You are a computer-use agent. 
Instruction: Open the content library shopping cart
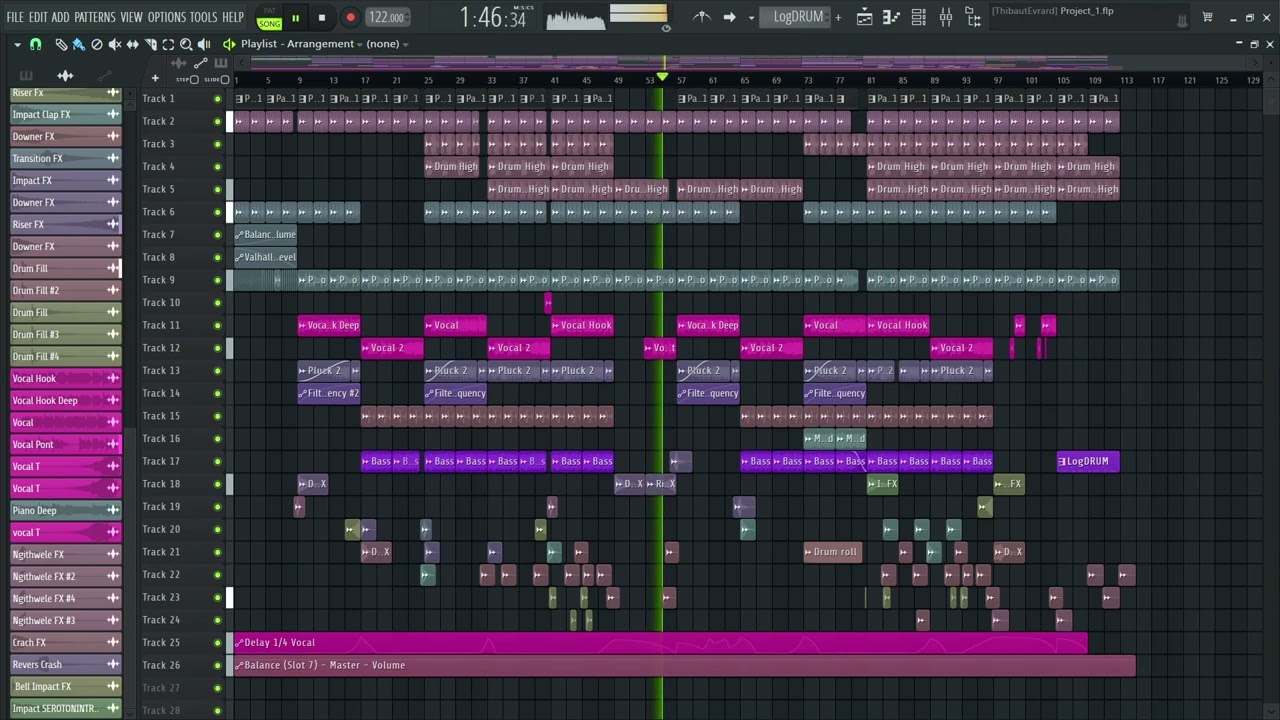tap(1207, 17)
